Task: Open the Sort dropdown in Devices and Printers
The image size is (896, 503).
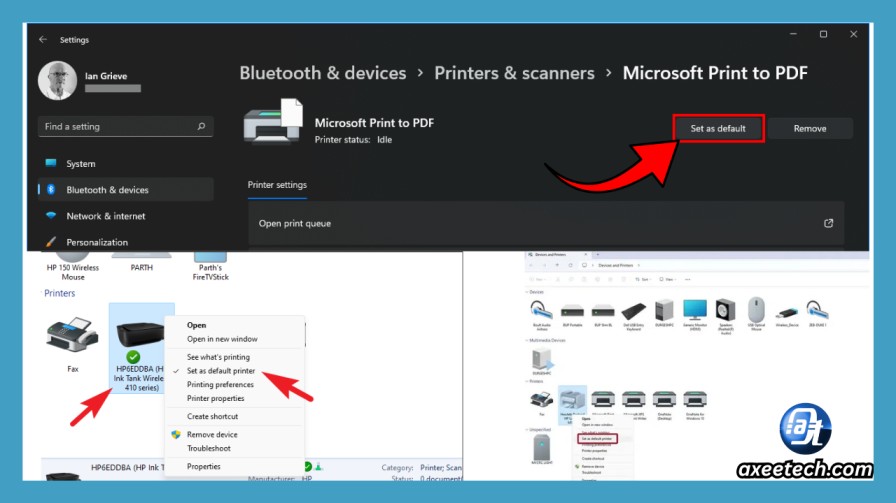Action: point(643,280)
